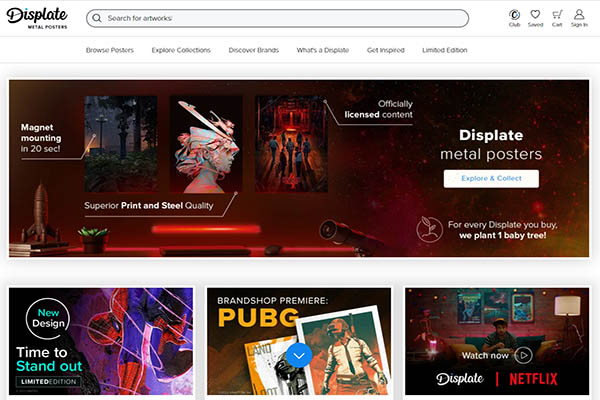
Task: Click the search magnifier icon
Action: [96, 18]
